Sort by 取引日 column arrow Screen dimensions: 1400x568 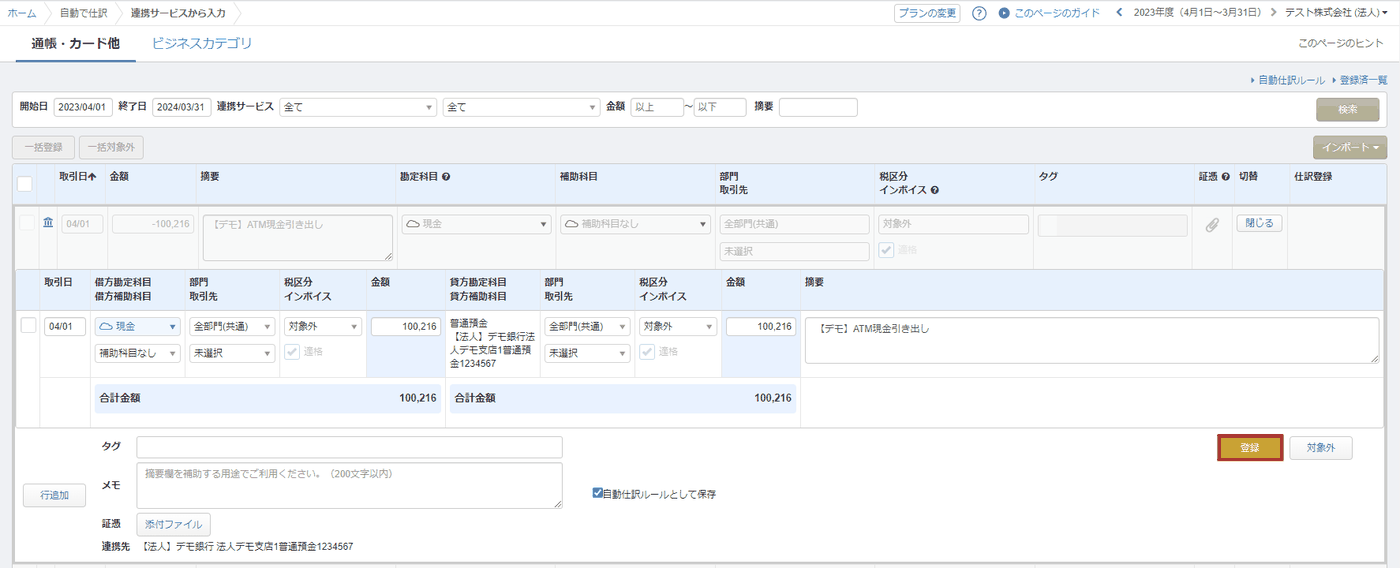coord(93,176)
